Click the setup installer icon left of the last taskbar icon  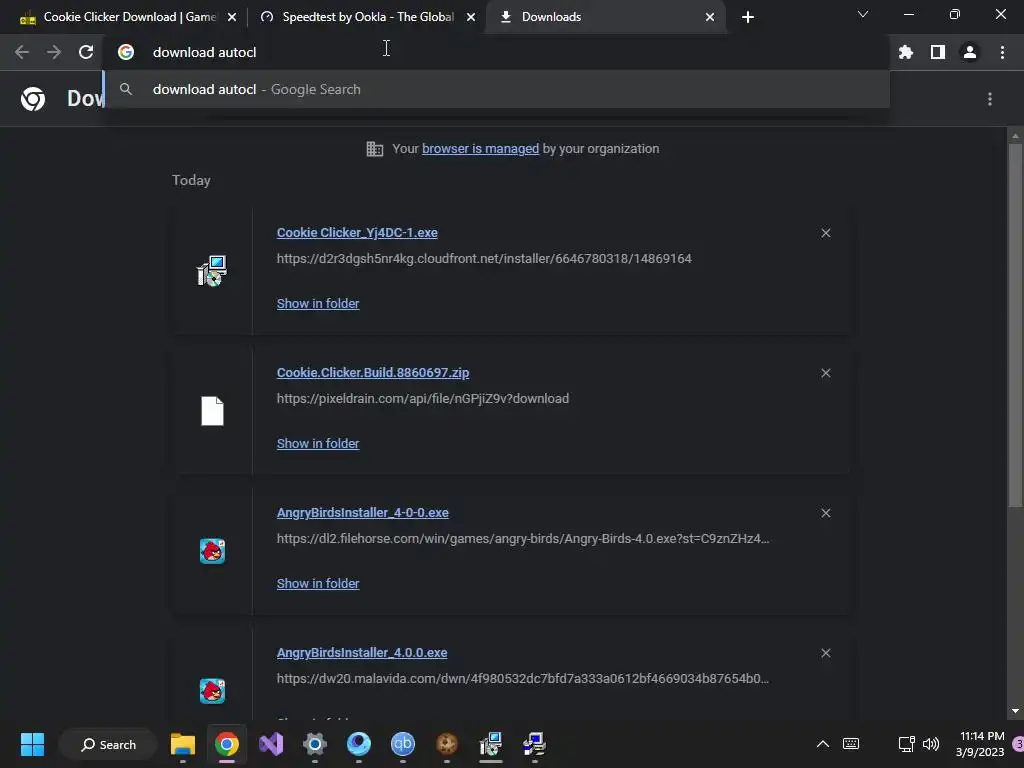[x=490, y=744]
